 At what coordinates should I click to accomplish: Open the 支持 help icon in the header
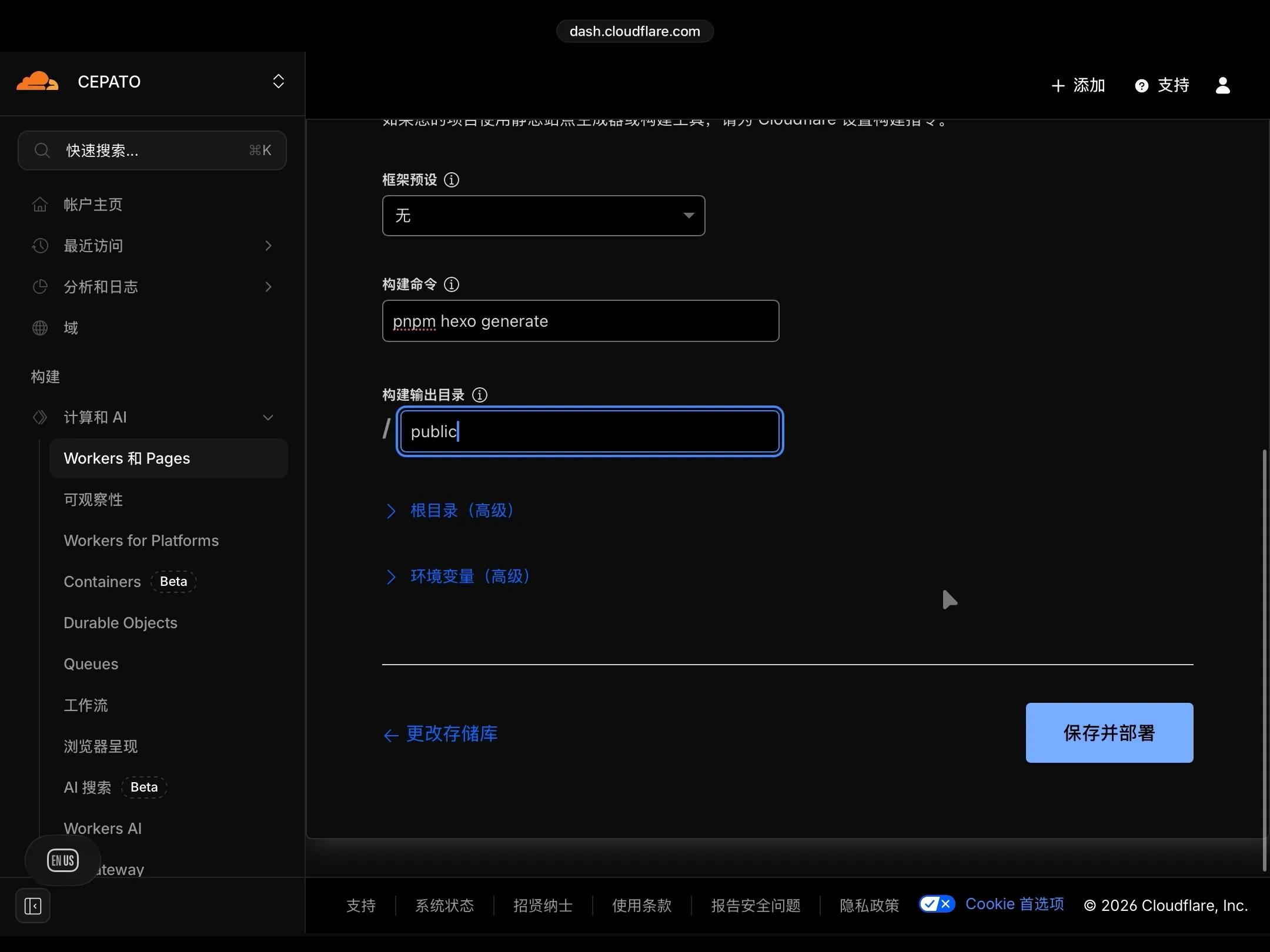[1141, 85]
